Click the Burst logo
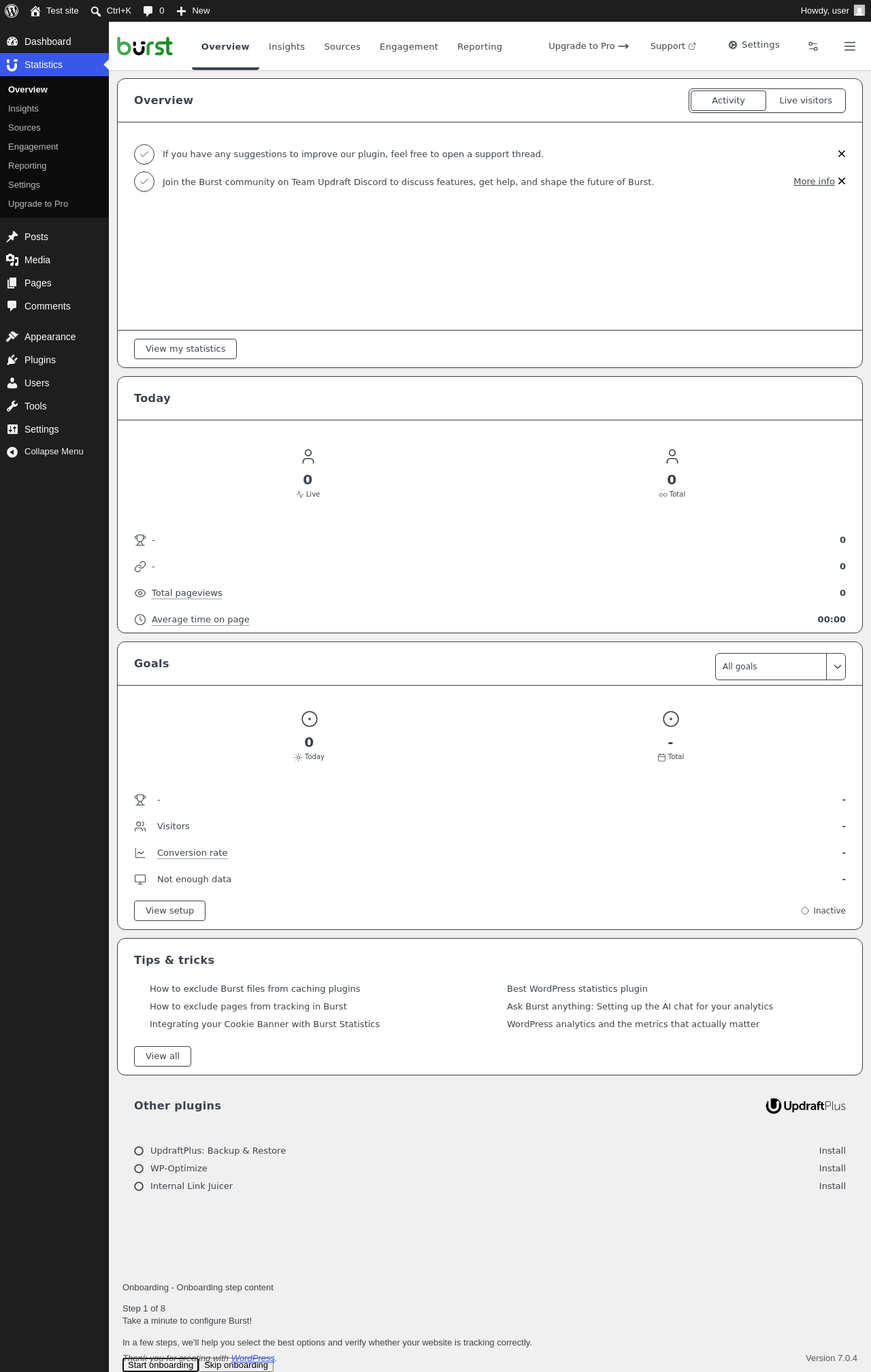The height and width of the screenshot is (1372, 871). (145, 46)
